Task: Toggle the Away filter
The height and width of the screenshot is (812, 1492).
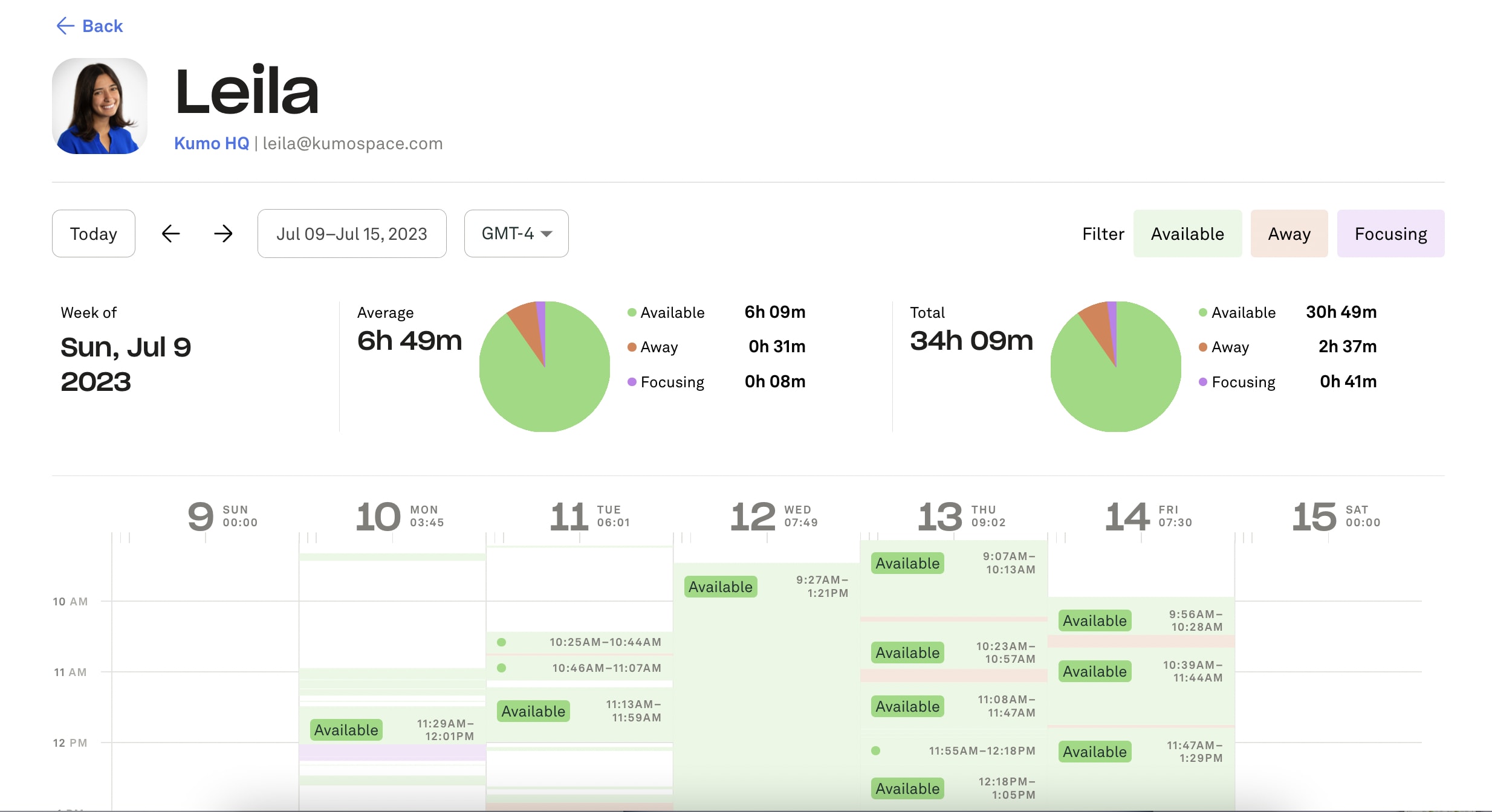Action: tap(1289, 234)
